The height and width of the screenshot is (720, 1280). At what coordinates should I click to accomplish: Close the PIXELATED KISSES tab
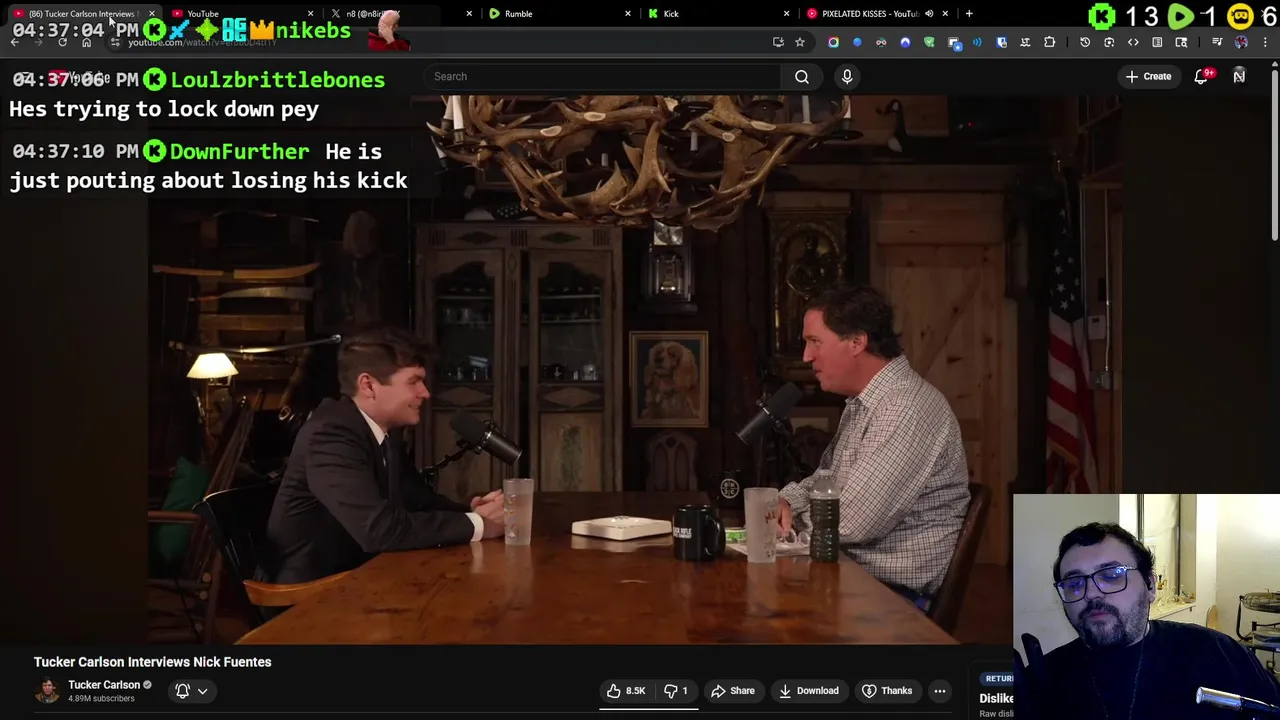tap(945, 13)
